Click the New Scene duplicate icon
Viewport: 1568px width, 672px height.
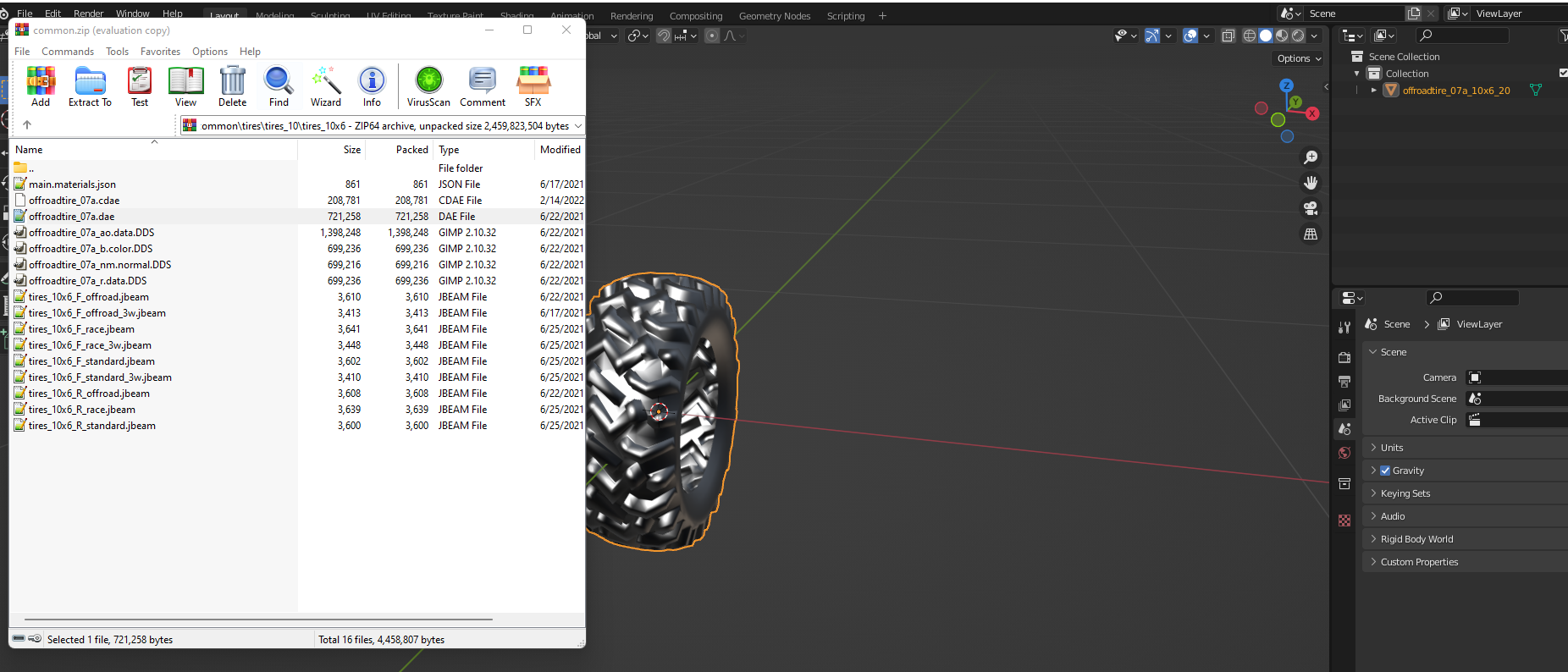click(x=1413, y=14)
